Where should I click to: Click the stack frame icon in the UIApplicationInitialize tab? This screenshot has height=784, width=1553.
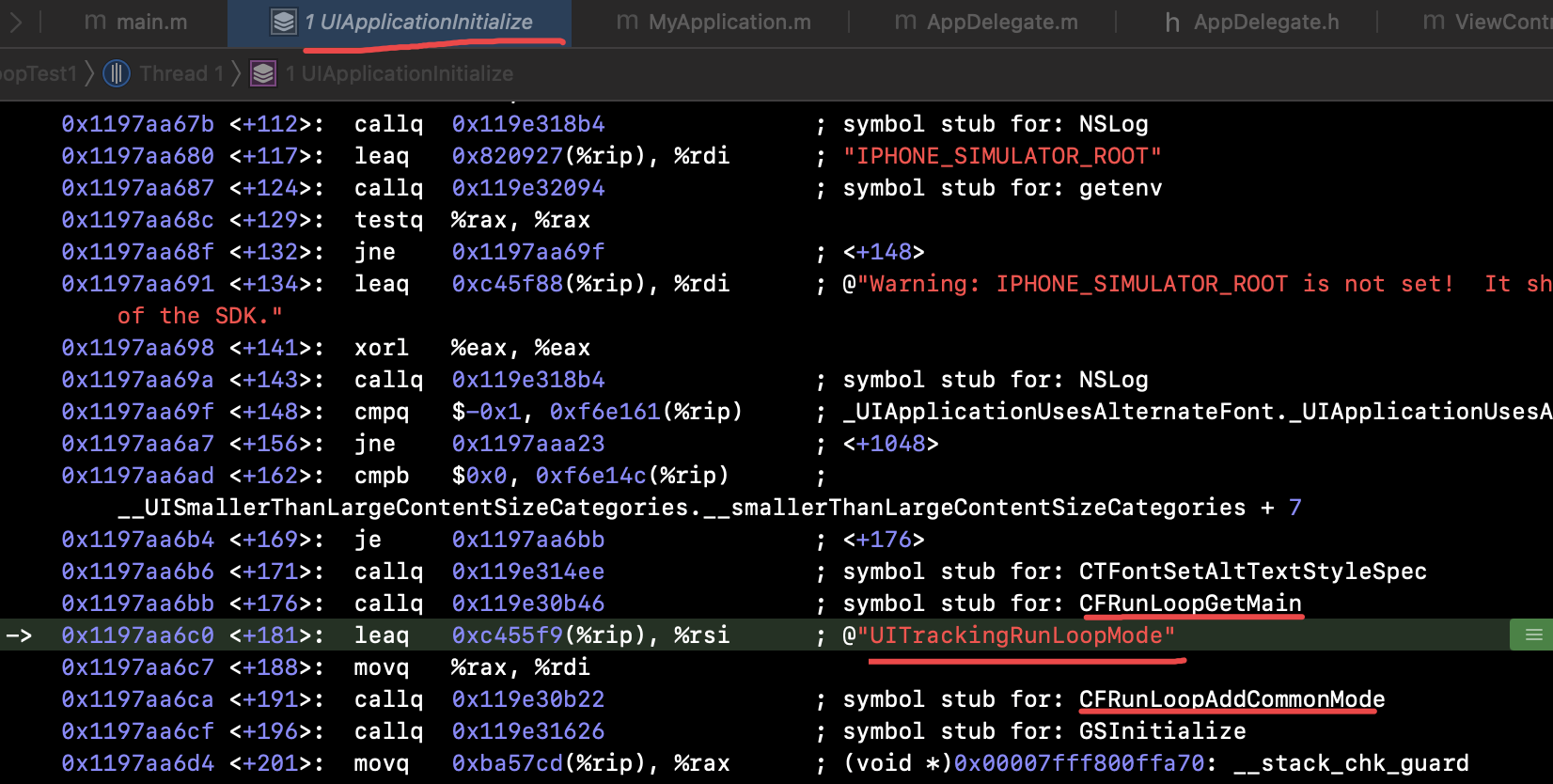coord(283,22)
